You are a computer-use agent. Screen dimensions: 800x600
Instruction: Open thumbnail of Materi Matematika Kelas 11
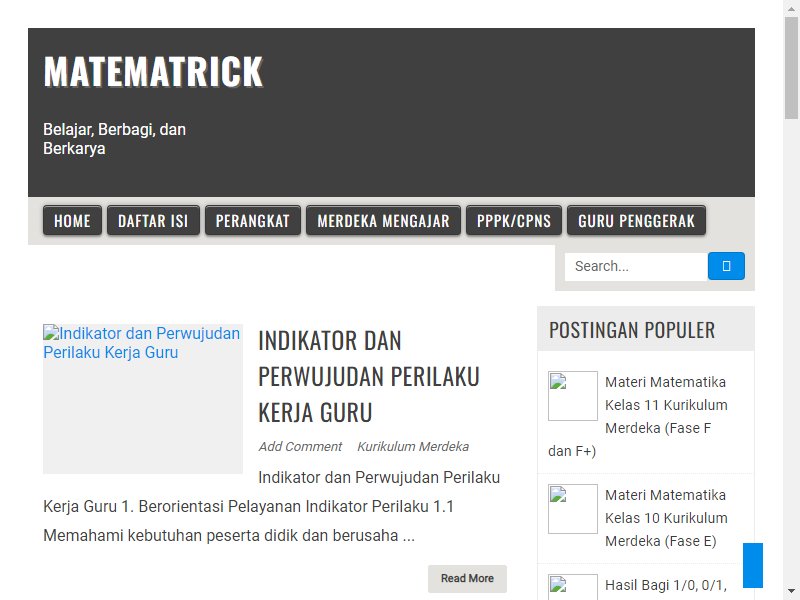coord(572,396)
